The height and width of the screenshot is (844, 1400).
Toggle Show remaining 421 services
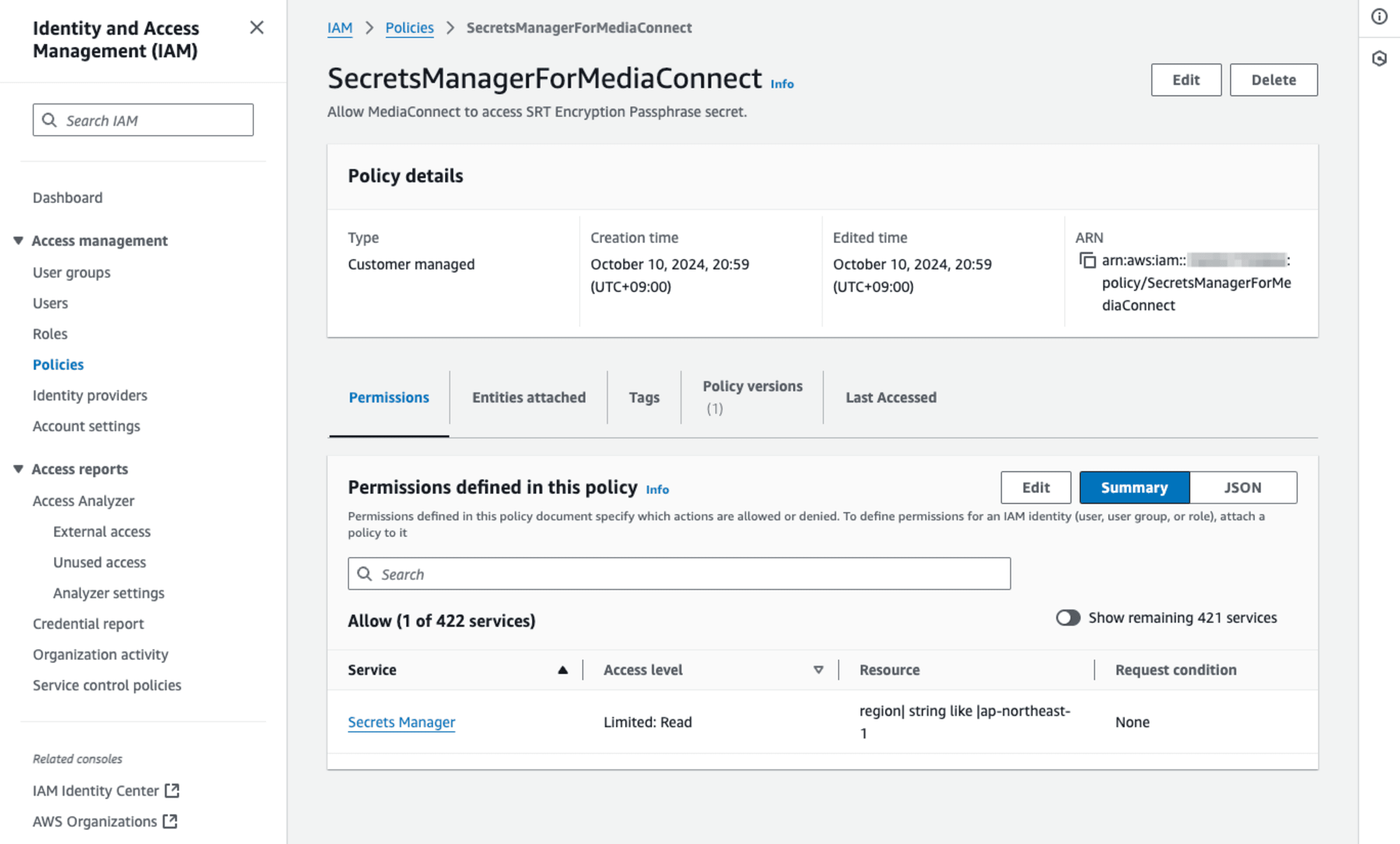1067,617
